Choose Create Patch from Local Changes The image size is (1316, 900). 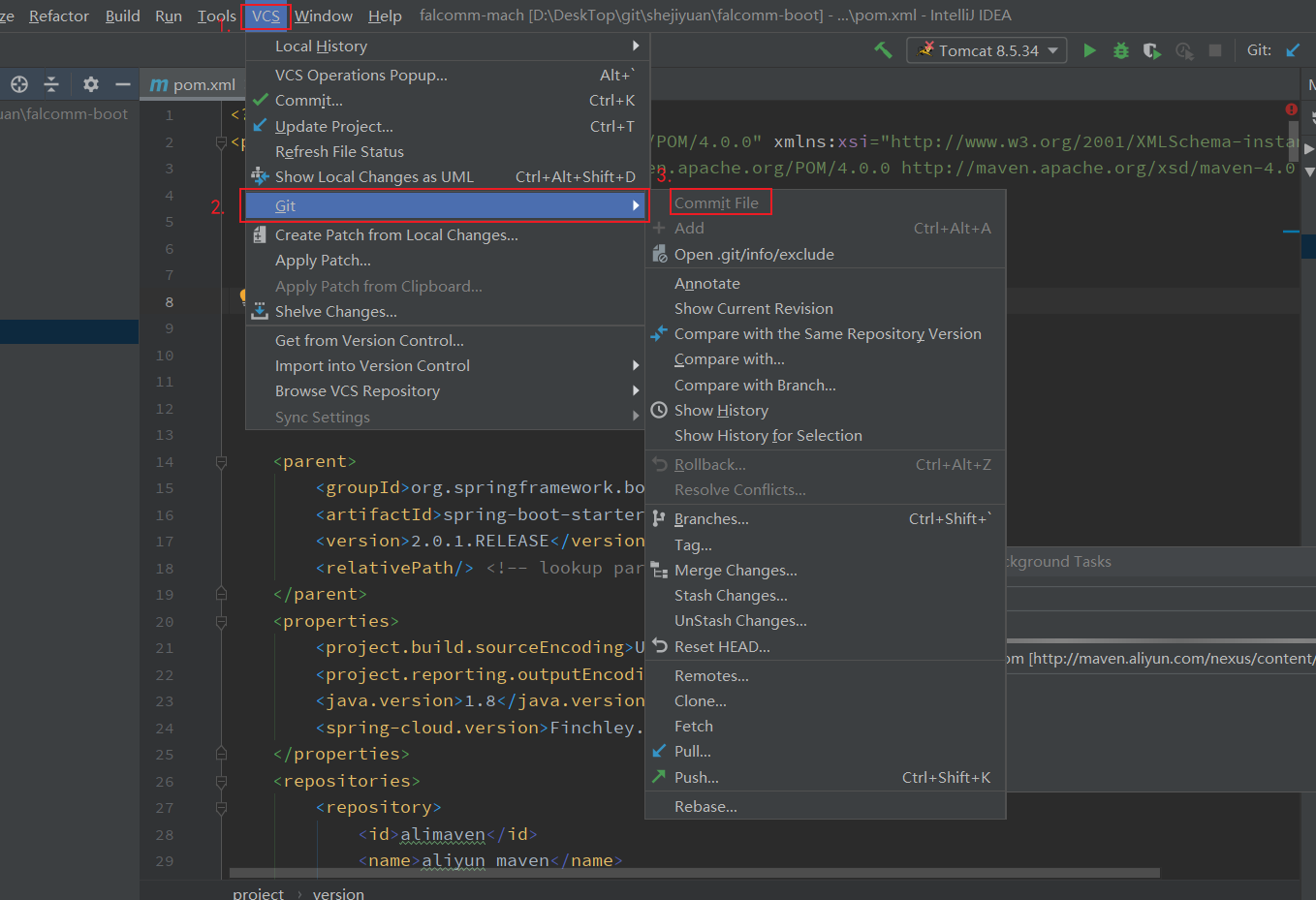tap(447, 234)
